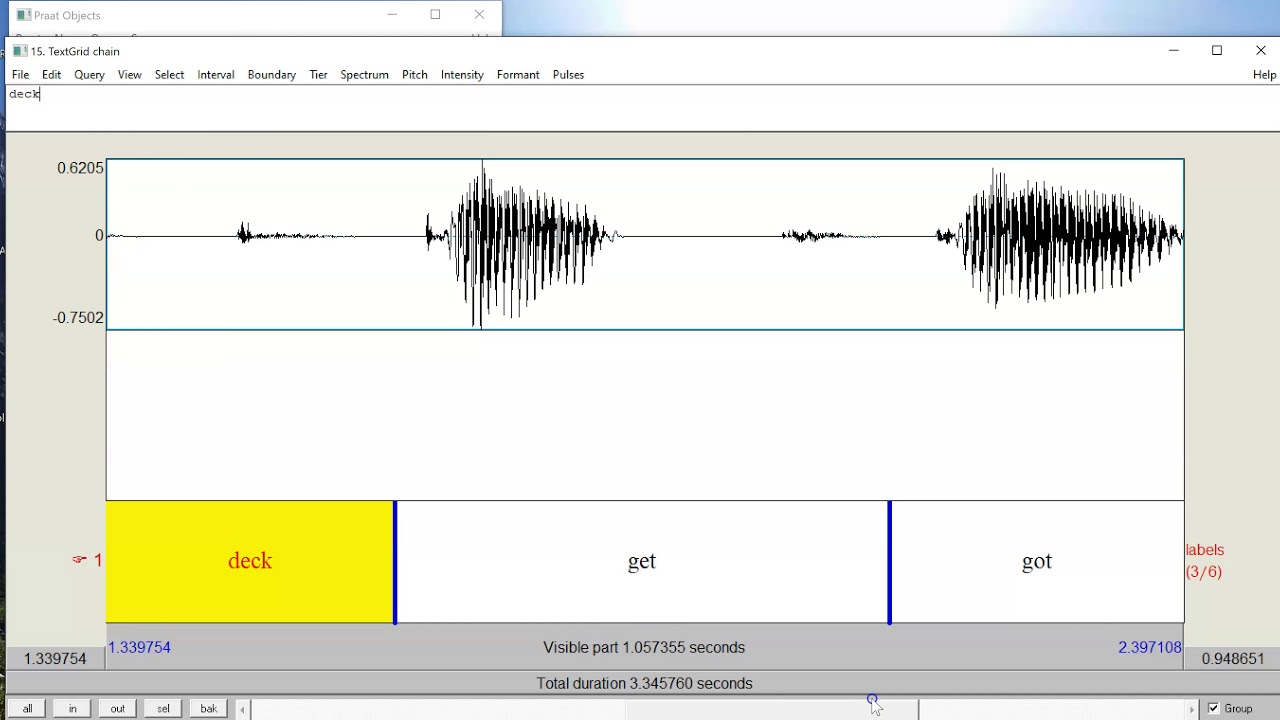This screenshot has width=1280, height=720.
Task: Click the 'in' zoom button
Action: [72, 708]
